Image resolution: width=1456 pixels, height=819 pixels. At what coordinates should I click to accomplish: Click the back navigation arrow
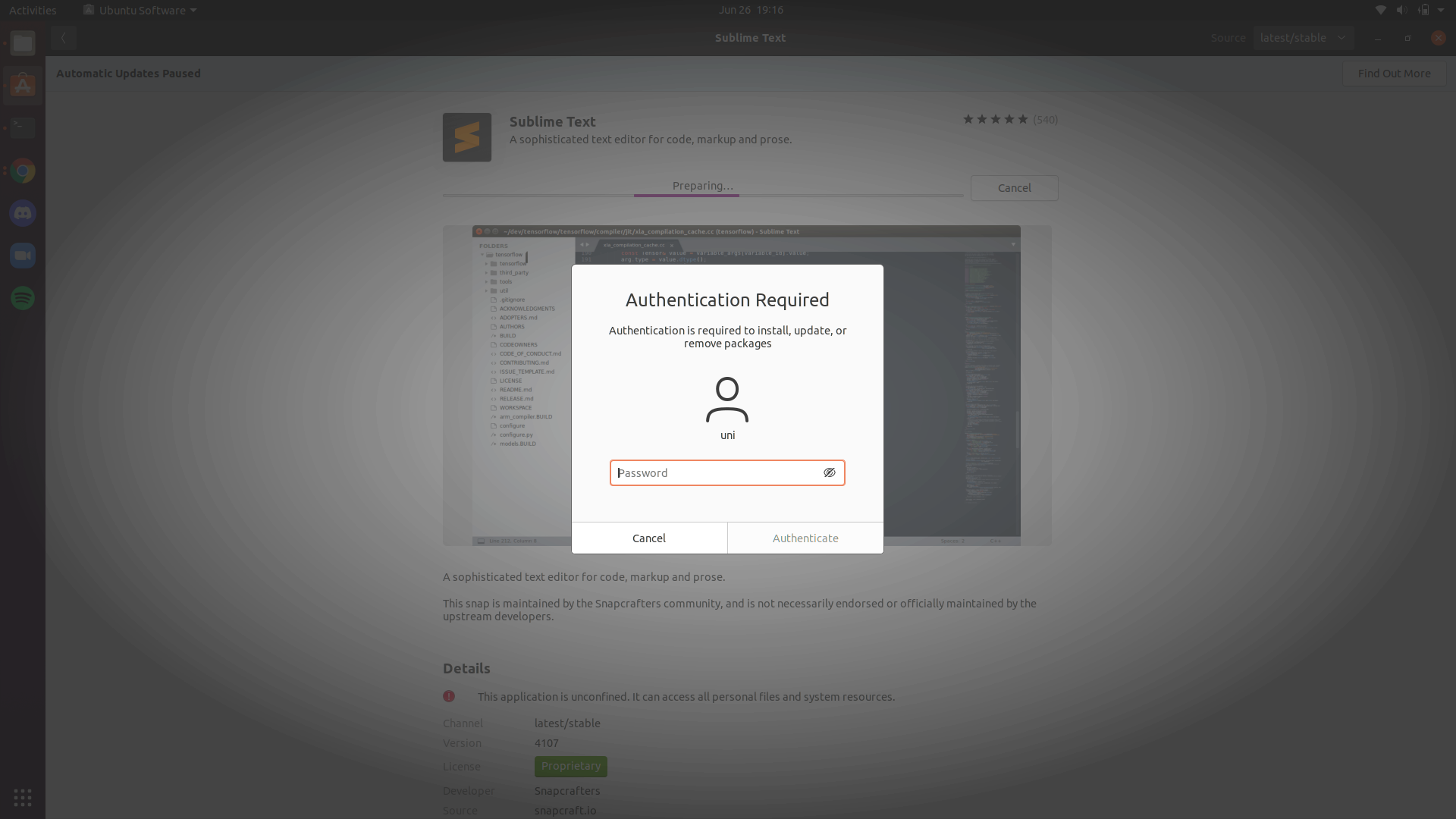click(64, 37)
